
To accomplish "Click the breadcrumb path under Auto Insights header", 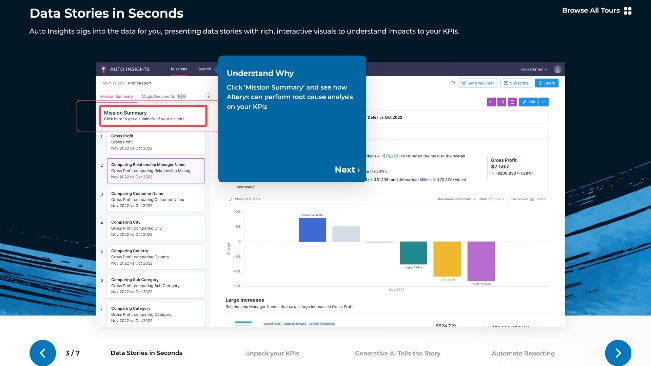I will point(127,83).
